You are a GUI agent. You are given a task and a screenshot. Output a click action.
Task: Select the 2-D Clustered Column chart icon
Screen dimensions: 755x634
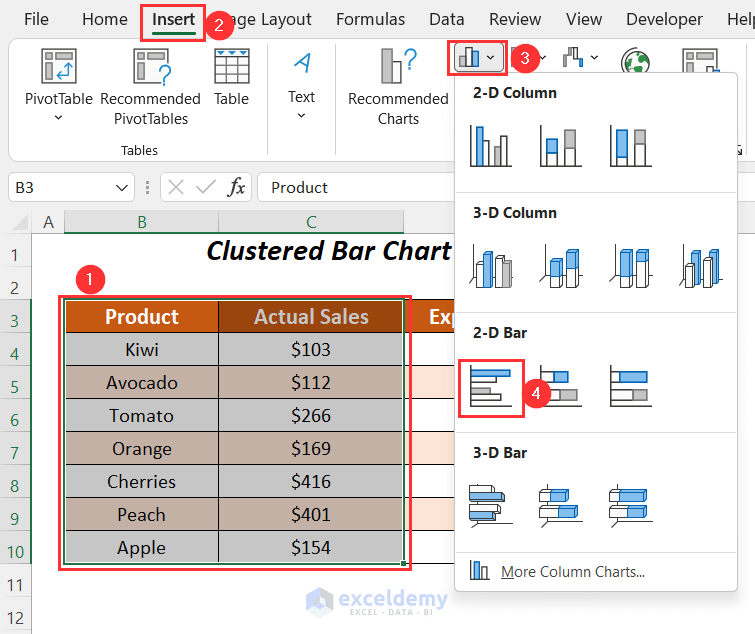(491, 146)
